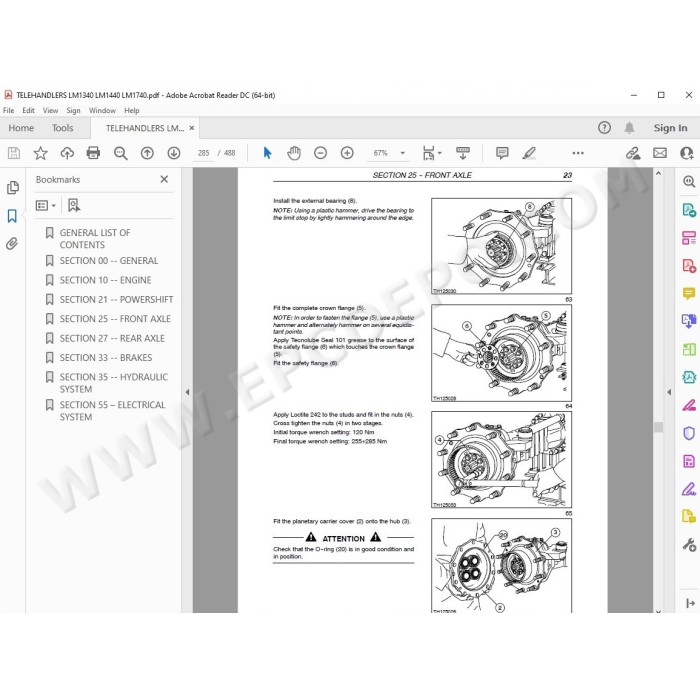The width and height of the screenshot is (700, 700).
Task: Toggle the Bookmarks panel icon
Action: coord(12,216)
